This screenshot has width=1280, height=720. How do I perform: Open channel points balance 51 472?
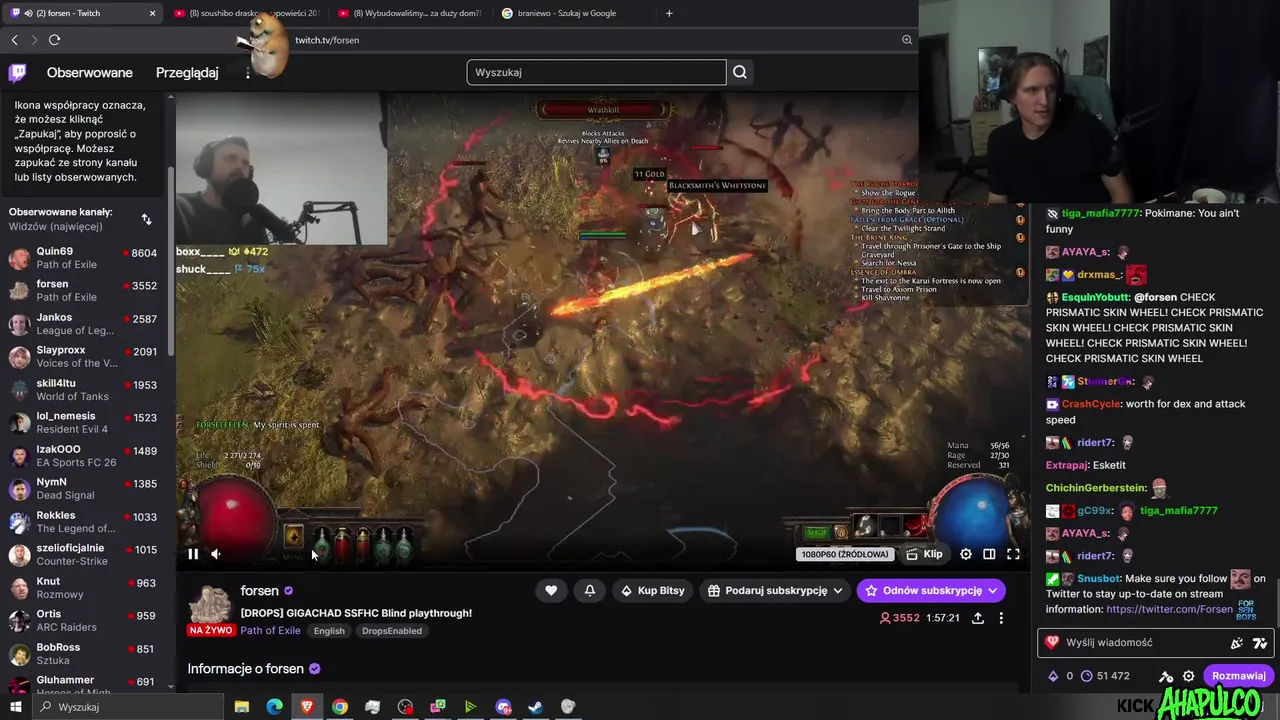1105,676
